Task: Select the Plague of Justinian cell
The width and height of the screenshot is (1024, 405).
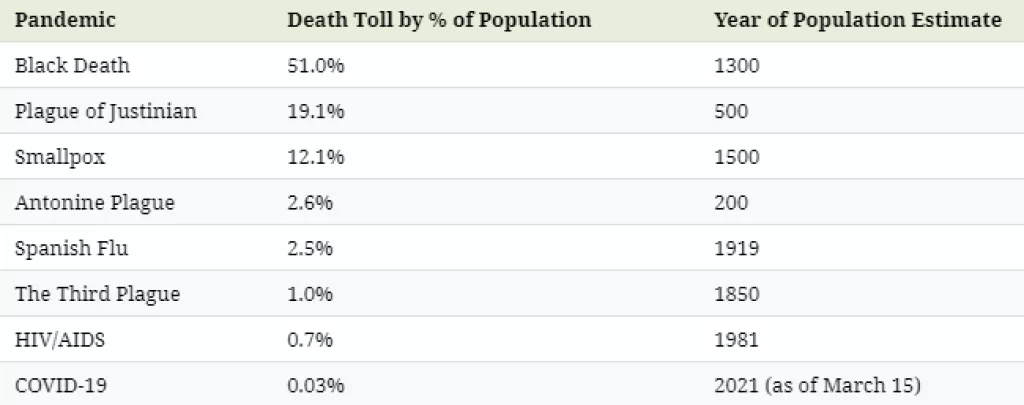Action: [x=105, y=112]
